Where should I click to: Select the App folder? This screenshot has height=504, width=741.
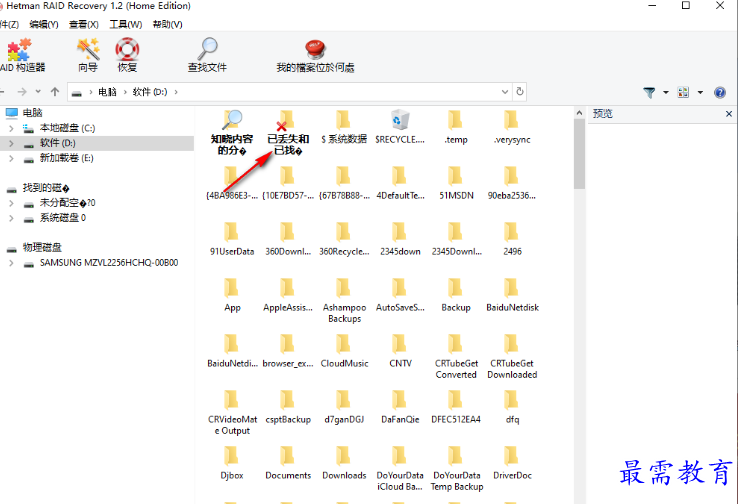(232, 295)
